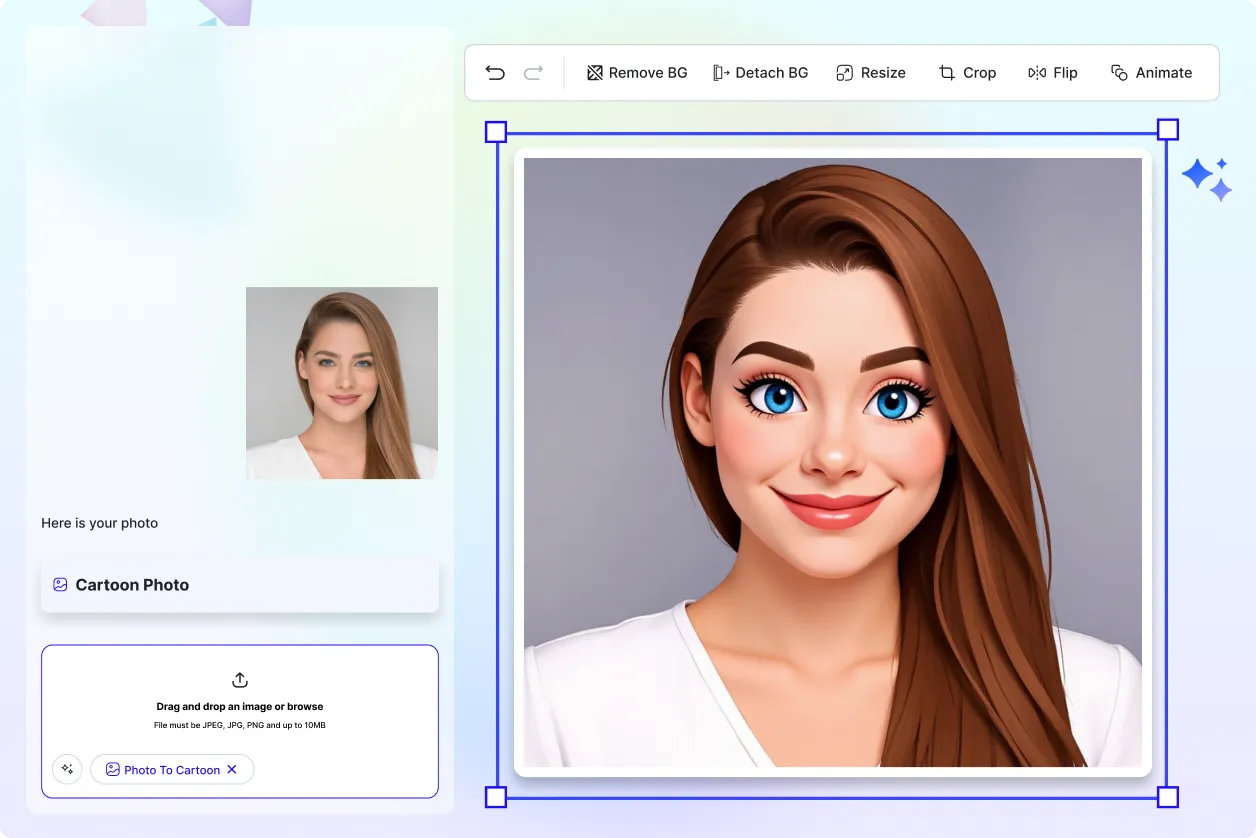Click the sparkles icon next to the selection
This screenshot has height=838, width=1256.
click(1207, 177)
